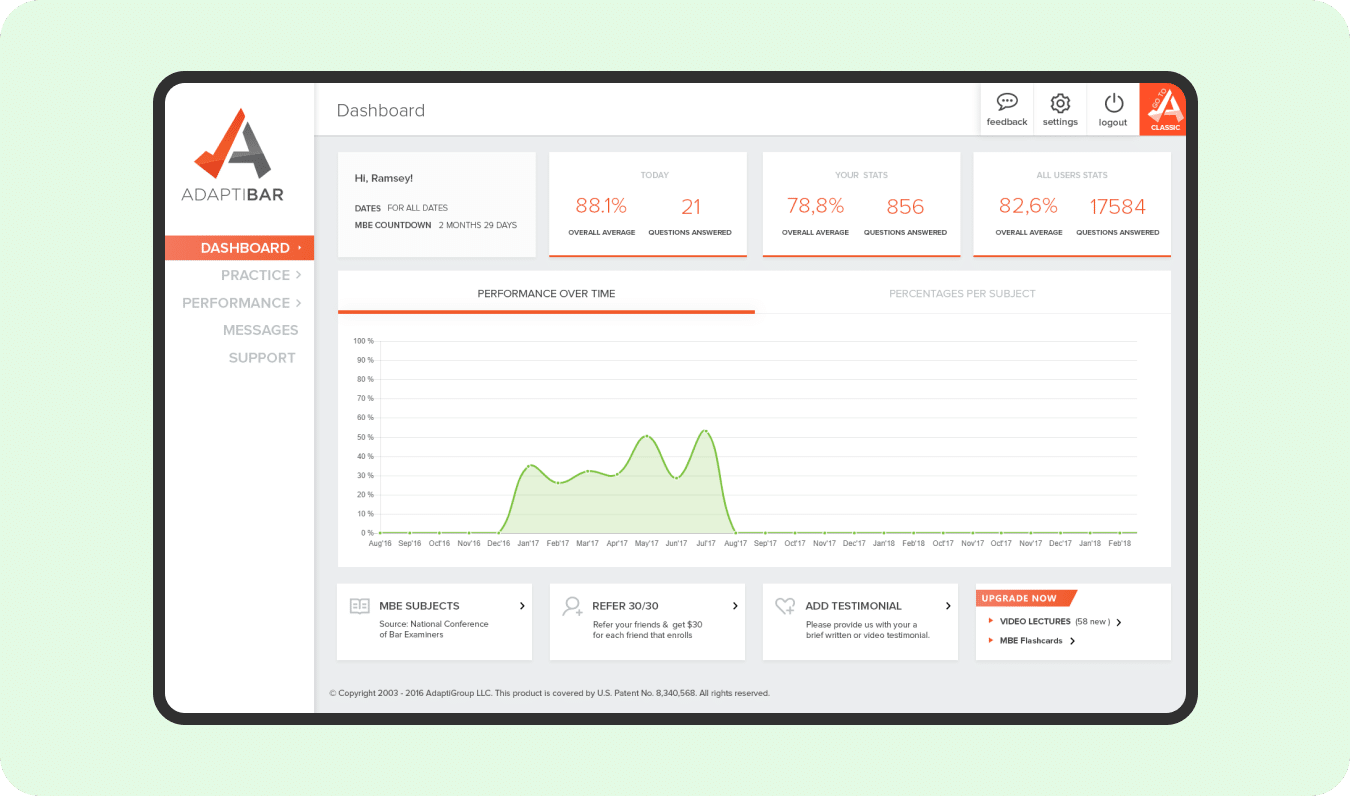
Task: Click the 'FOR ALL DATES' text
Action: coord(418,208)
